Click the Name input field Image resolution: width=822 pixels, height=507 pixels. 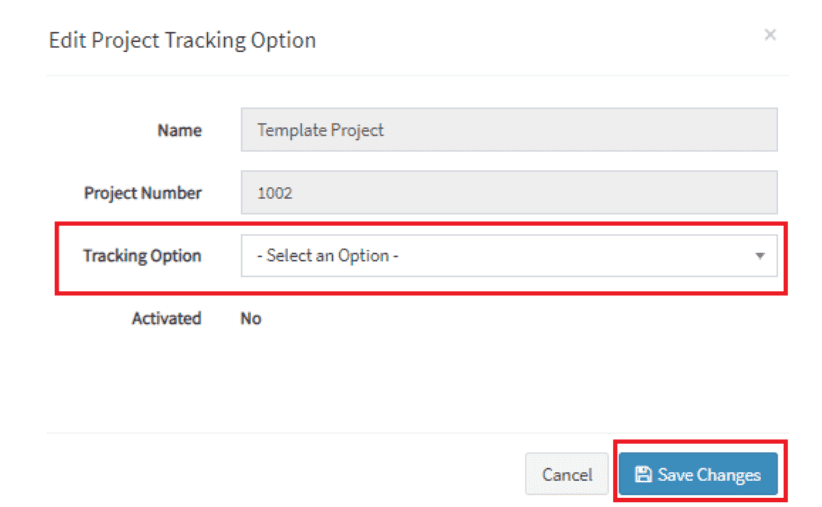click(508, 130)
